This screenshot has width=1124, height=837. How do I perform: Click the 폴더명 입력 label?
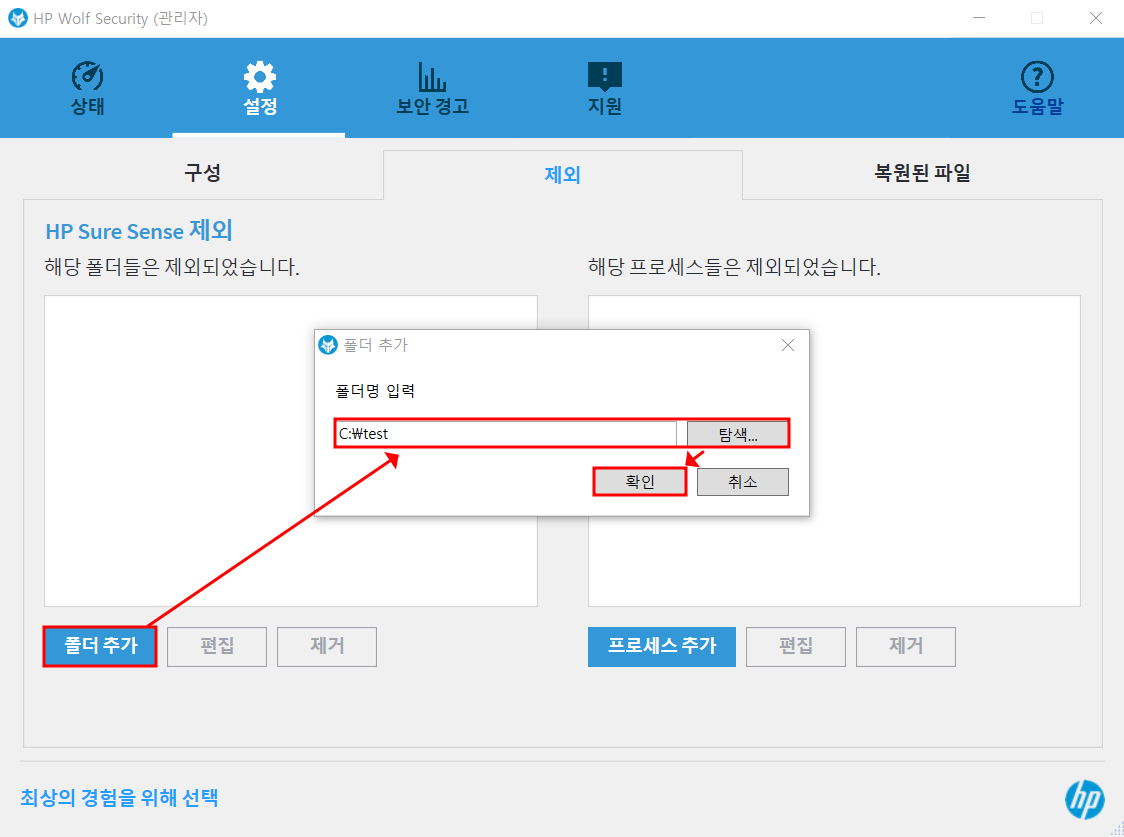click(x=375, y=391)
